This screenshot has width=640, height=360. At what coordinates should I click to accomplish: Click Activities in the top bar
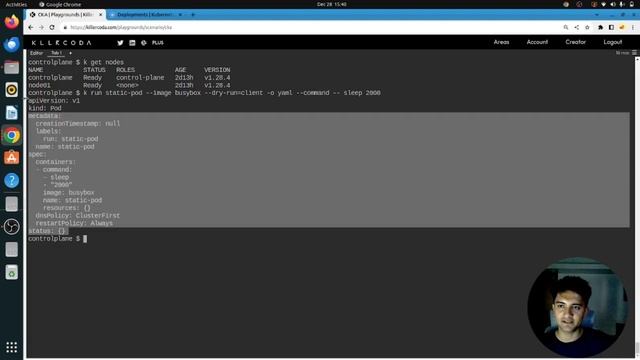click(16, 4)
